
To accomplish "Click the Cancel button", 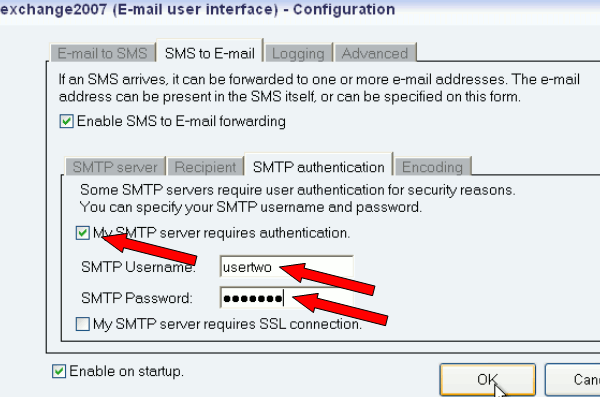I will pyautogui.click(x=573, y=379).
